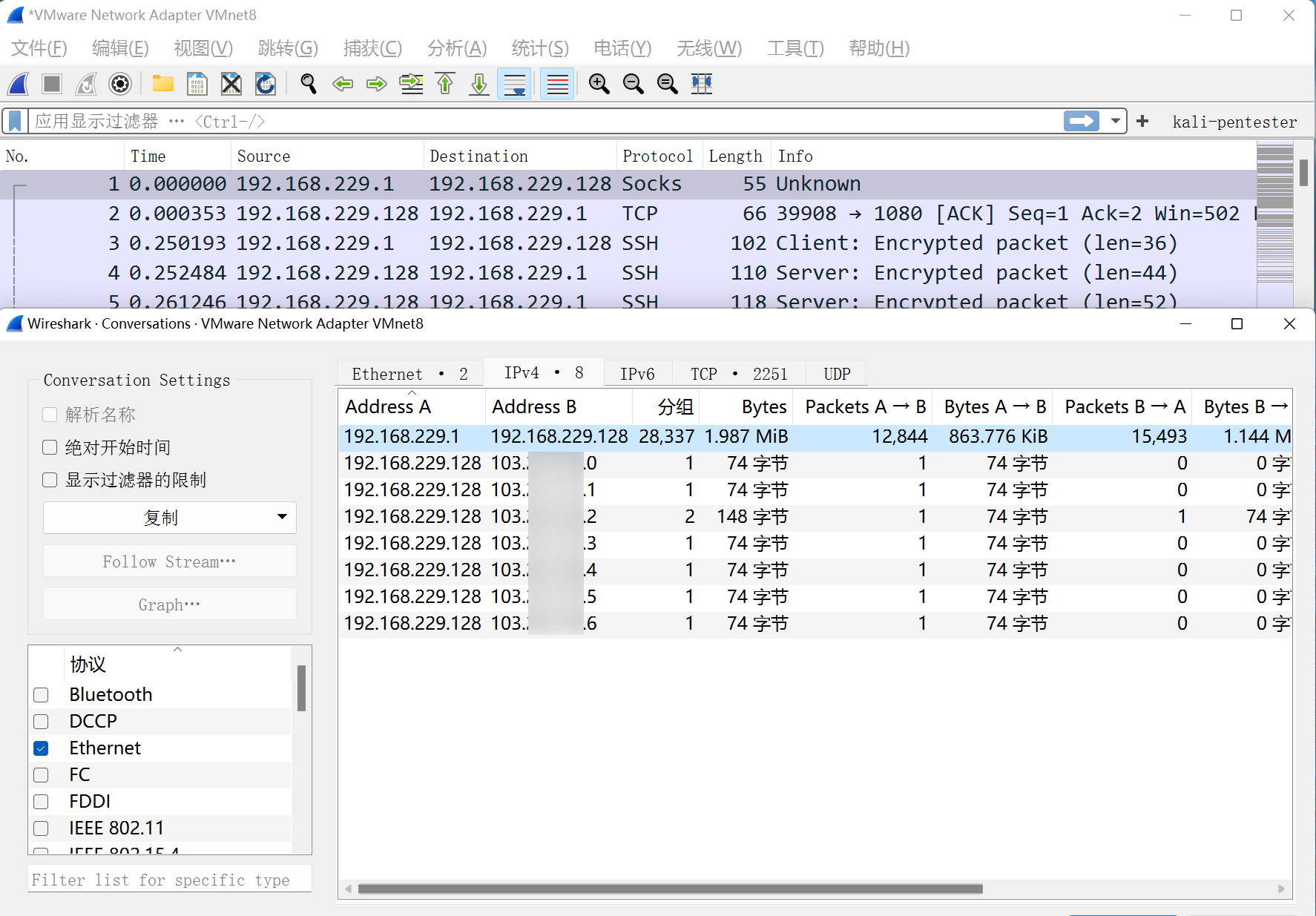Save the capture file
Viewport: 1316px width, 916px height.
[197, 84]
